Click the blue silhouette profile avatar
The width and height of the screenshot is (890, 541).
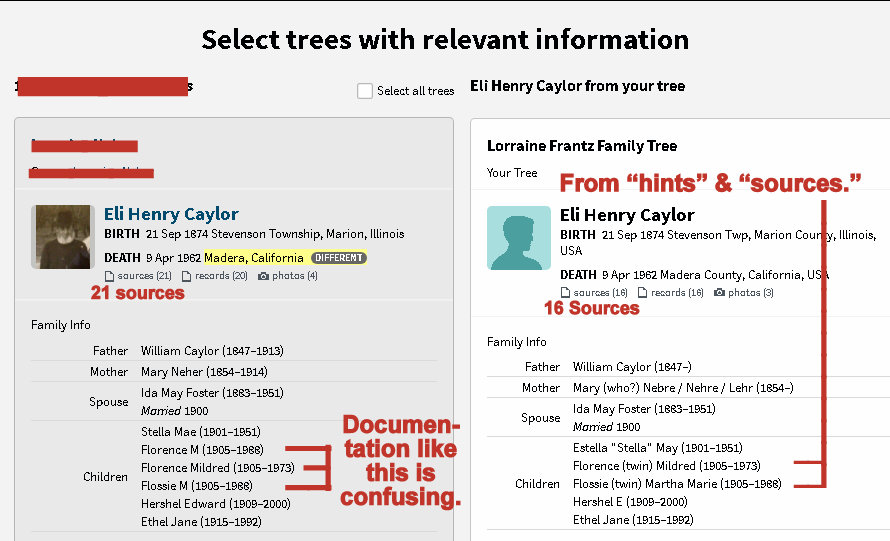[518, 238]
